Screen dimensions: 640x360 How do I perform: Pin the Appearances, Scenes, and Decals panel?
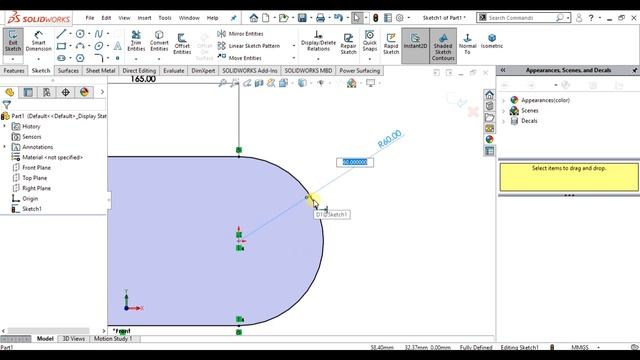click(635, 70)
